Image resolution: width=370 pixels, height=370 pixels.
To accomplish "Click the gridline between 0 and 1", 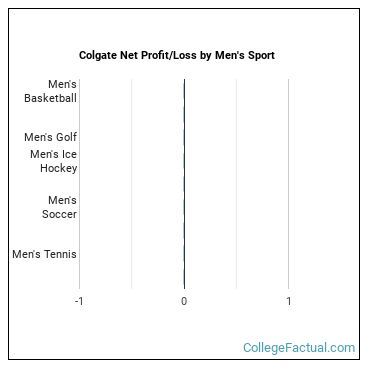I will coord(237,184).
